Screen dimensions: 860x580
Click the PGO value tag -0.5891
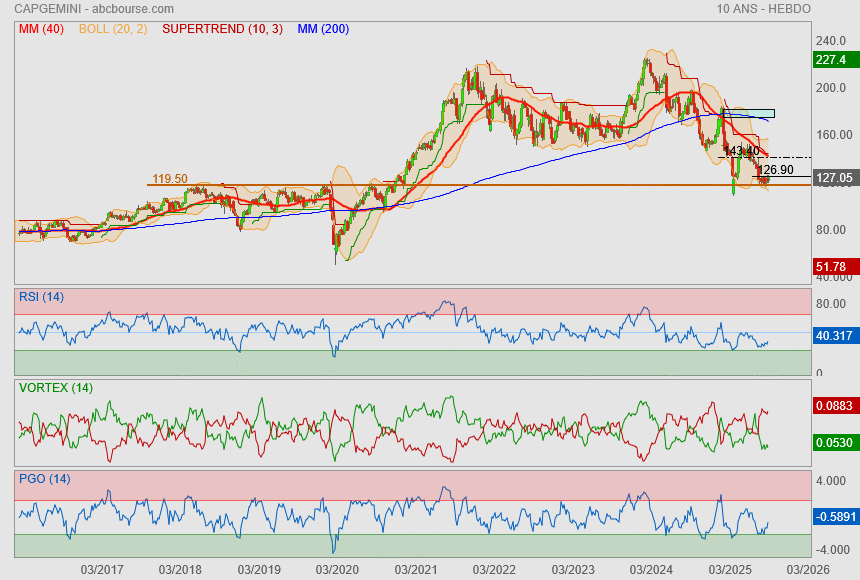coord(834,517)
